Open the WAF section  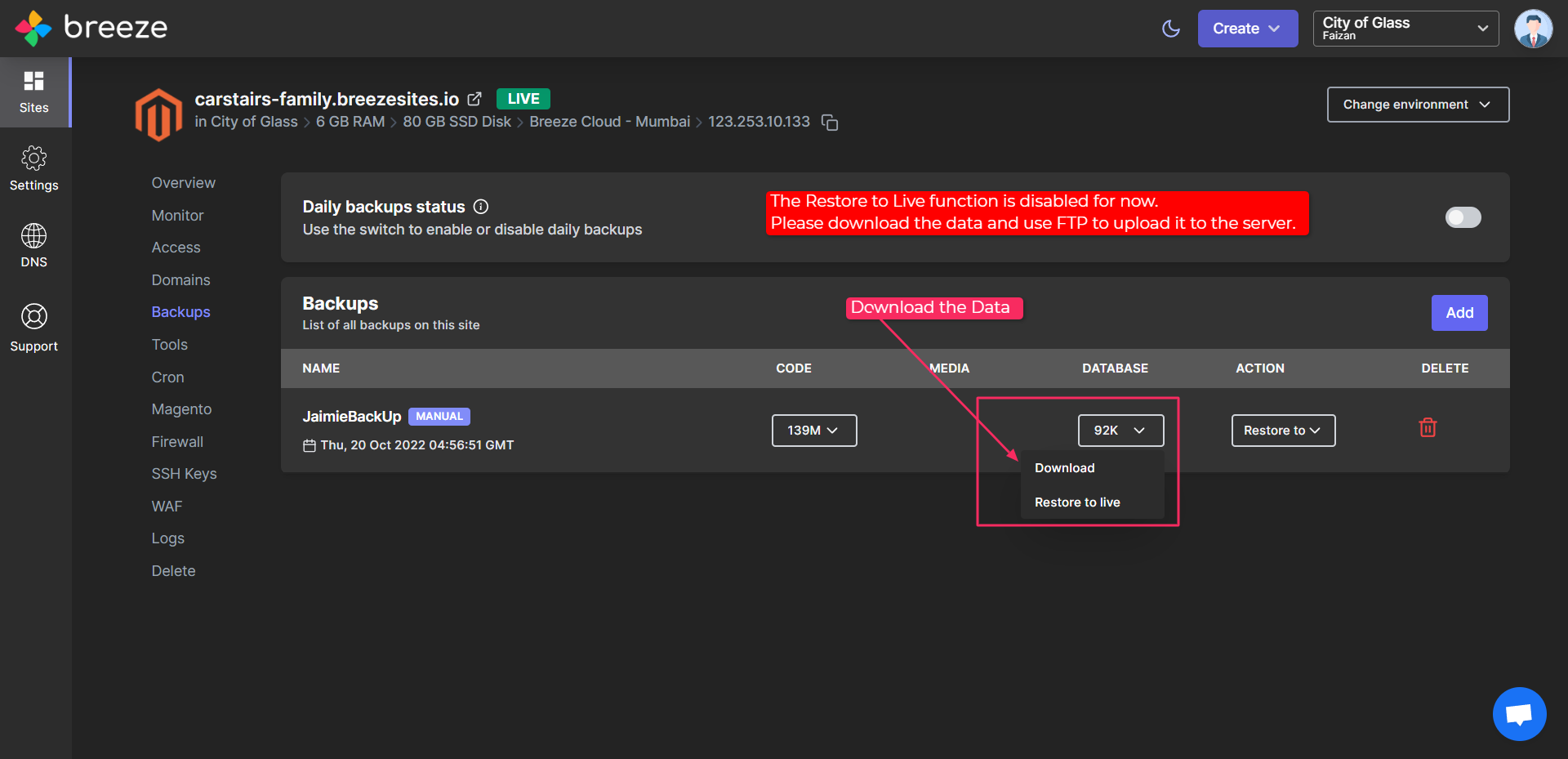[167, 507]
